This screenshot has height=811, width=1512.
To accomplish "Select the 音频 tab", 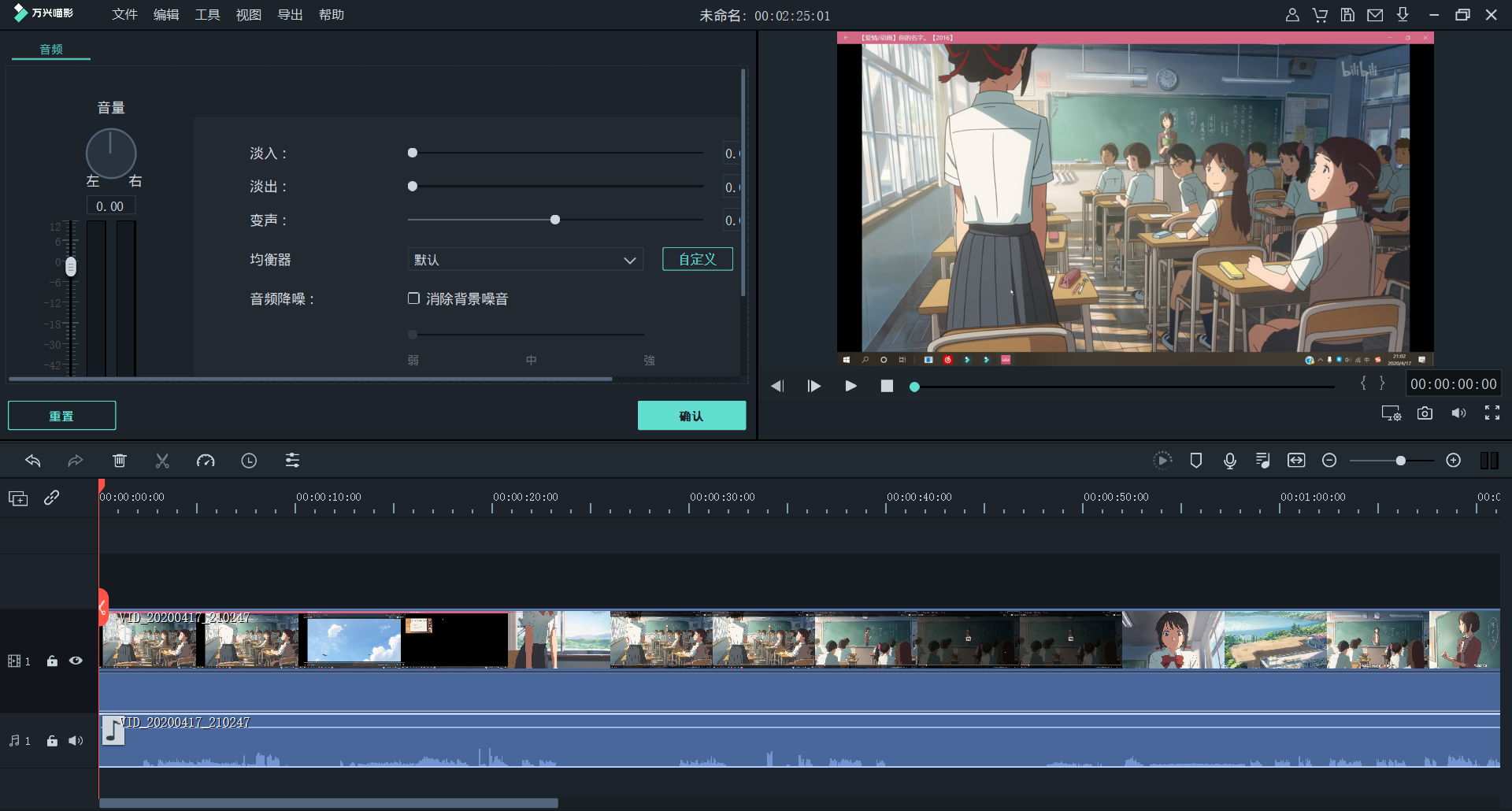I will pos(51,50).
